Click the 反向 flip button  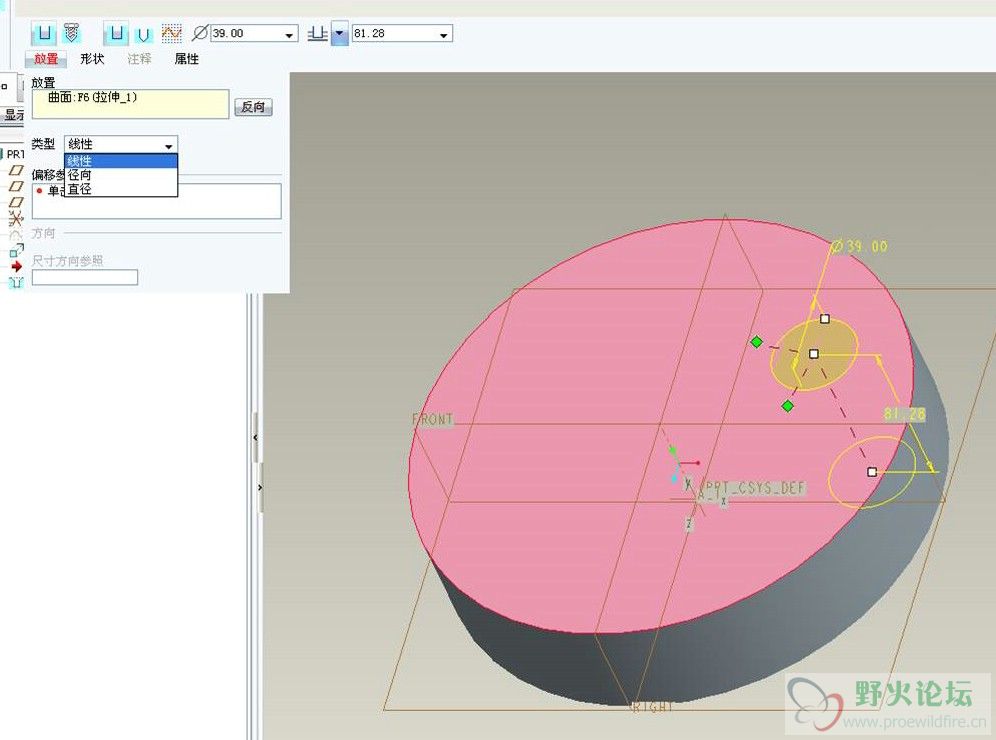(253, 107)
